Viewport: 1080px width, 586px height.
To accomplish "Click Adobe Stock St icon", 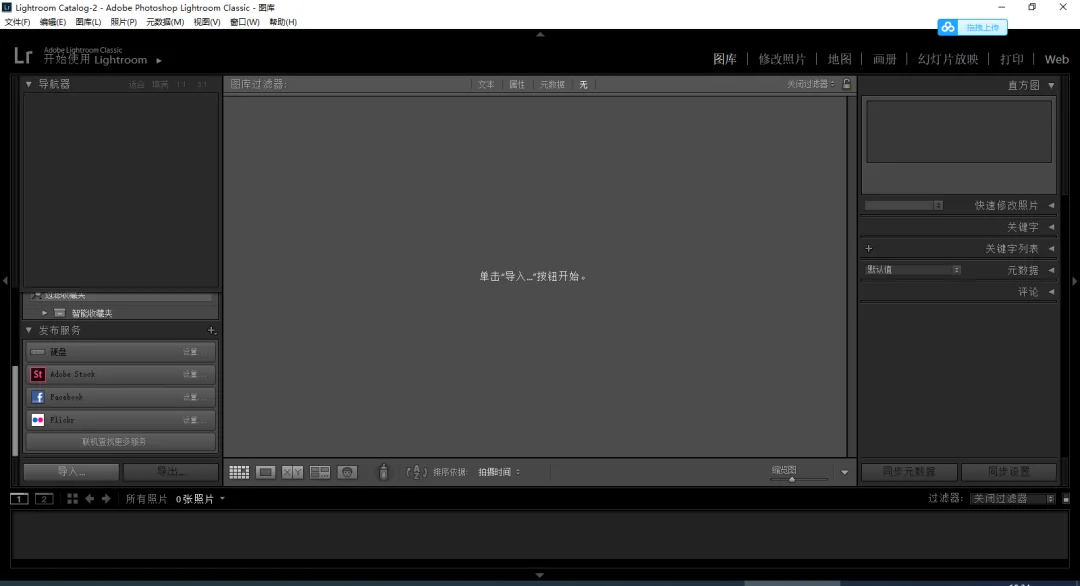I will click(x=38, y=374).
